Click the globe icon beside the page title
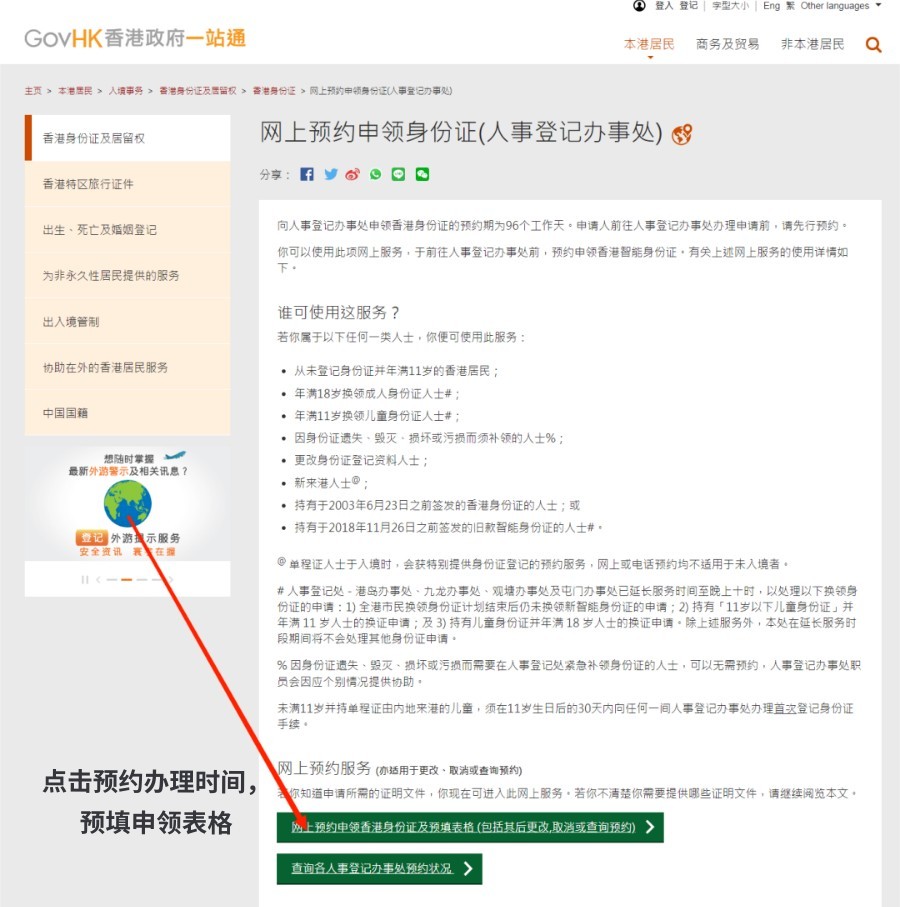900x907 pixels. pyautogui.click(x=682, y=134)
